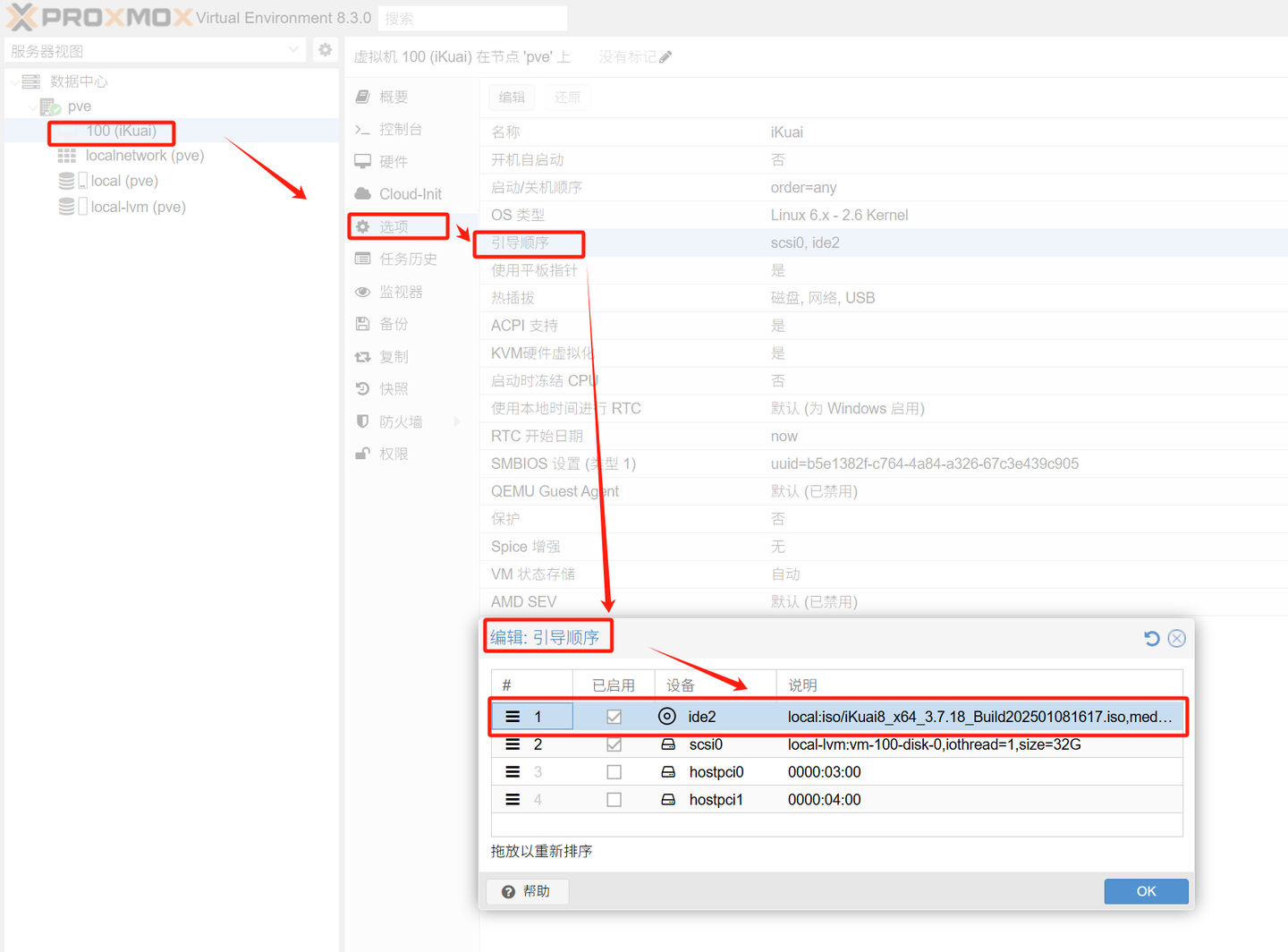
Task: Click the 编辑 edit button
Action: [x=513, y=98]
